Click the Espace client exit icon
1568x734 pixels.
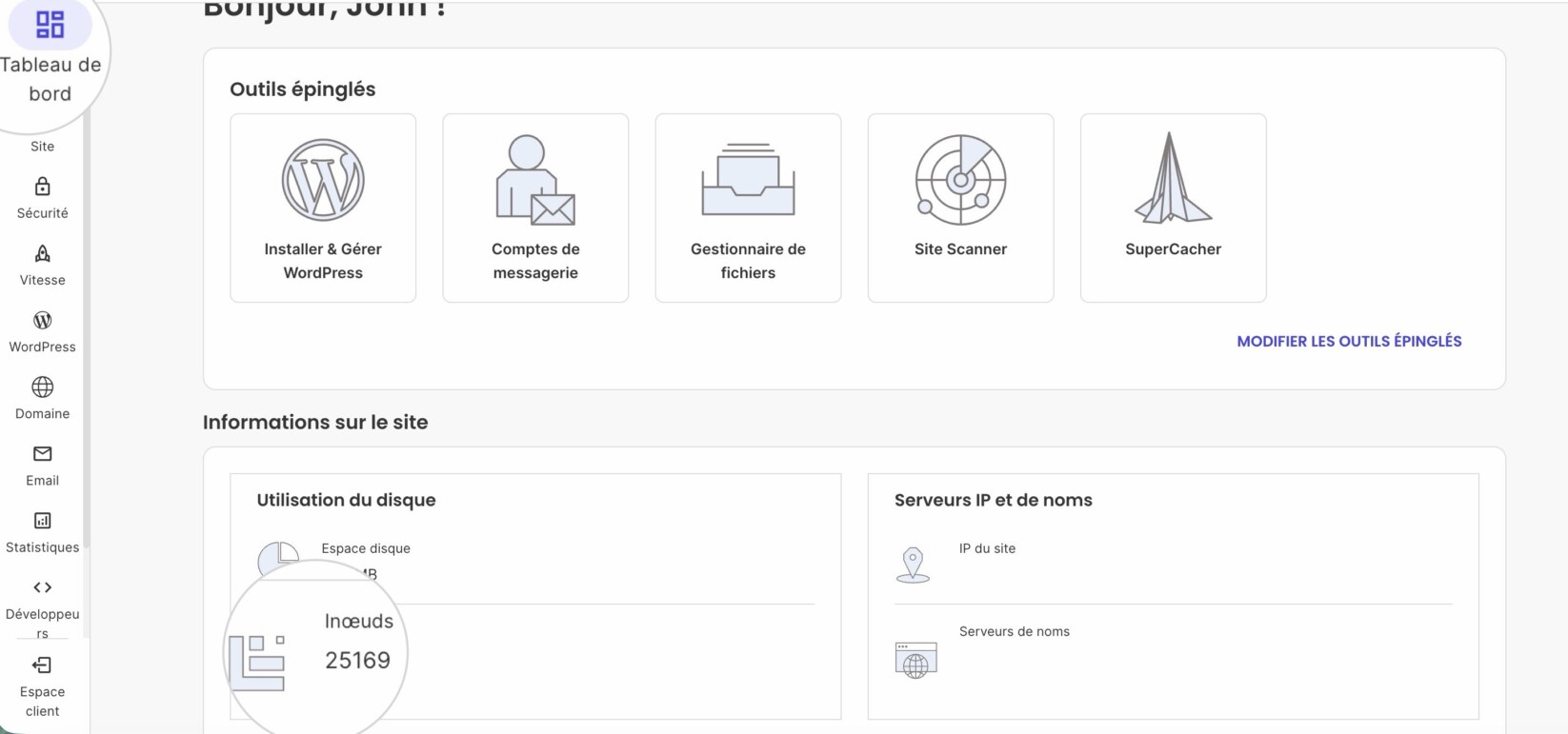pos(42,665)
